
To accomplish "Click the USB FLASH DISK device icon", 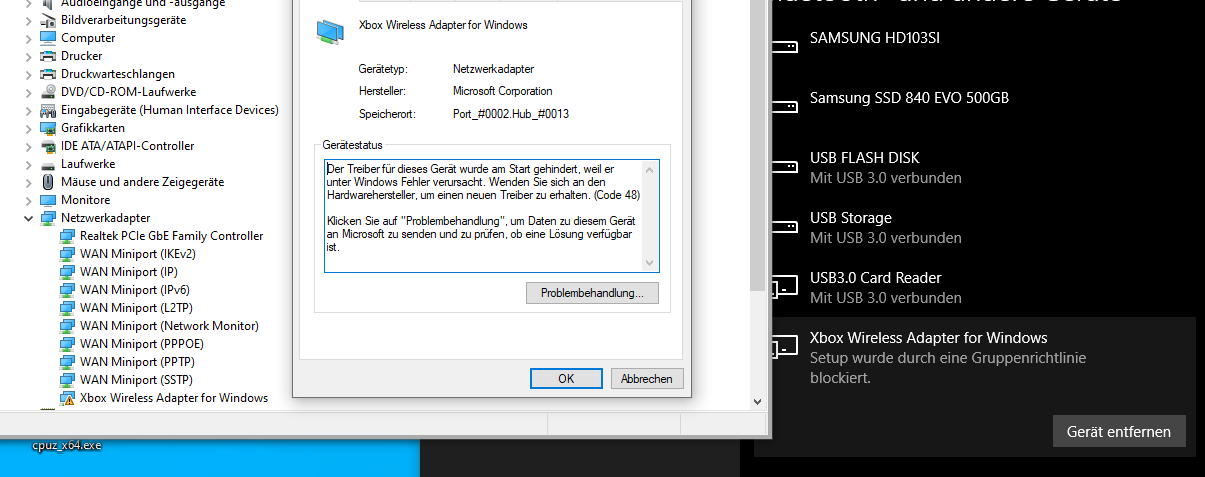I will tap(784, 168).
